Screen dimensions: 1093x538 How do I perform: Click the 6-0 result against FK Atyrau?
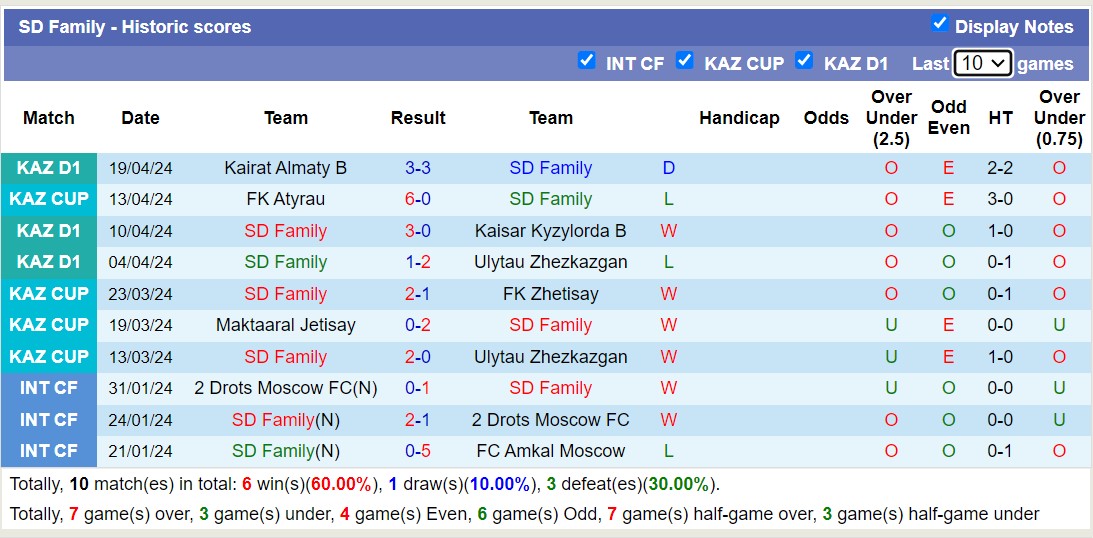(418, 199)
